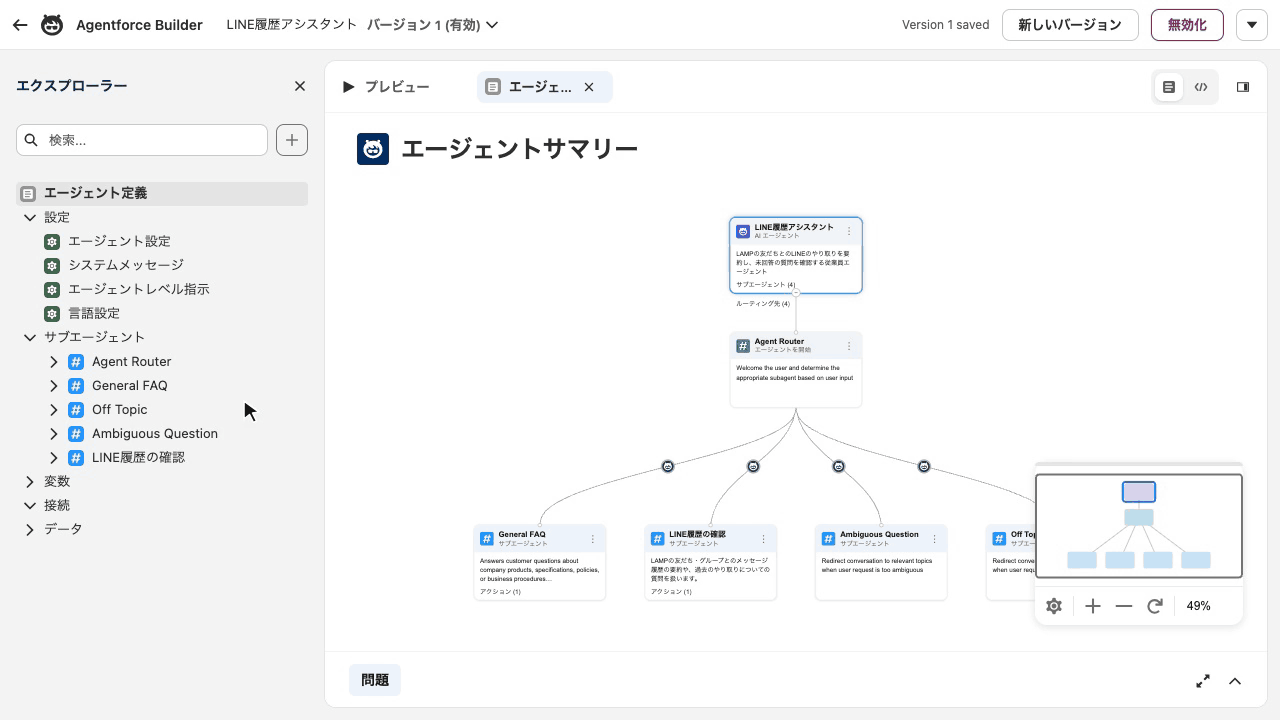1280x720 pixels.
Task: Open canvas settings gear in the minimap toolbar
Action: pos(1054,606)
